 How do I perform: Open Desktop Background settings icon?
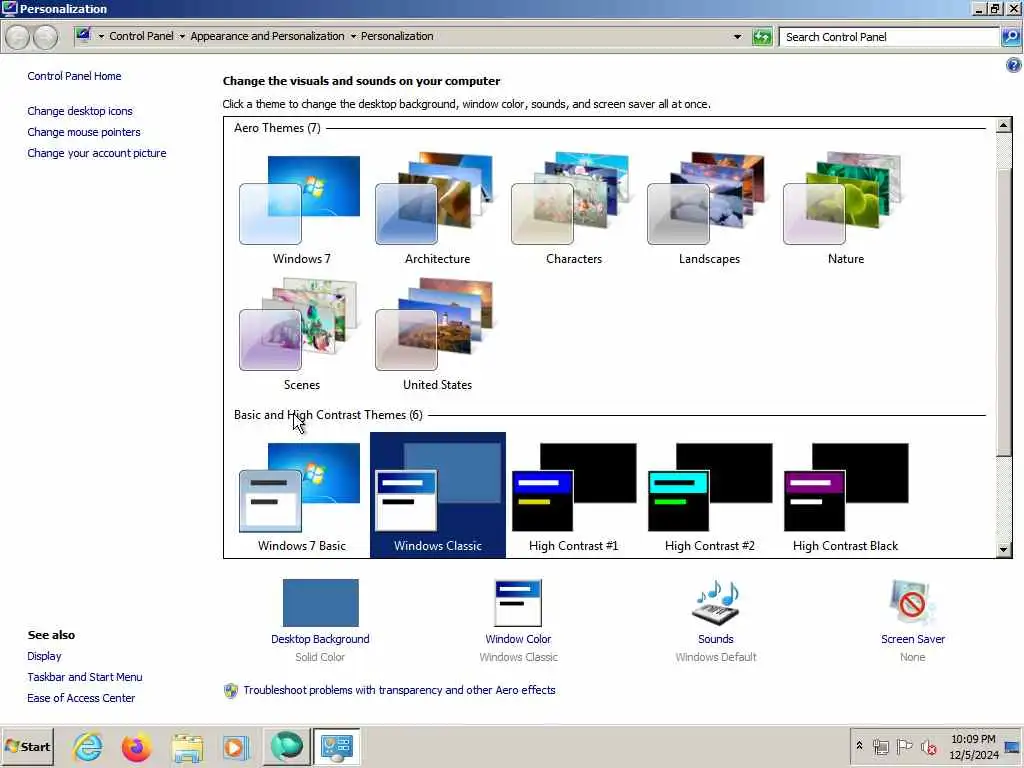[x=320, y=603]
